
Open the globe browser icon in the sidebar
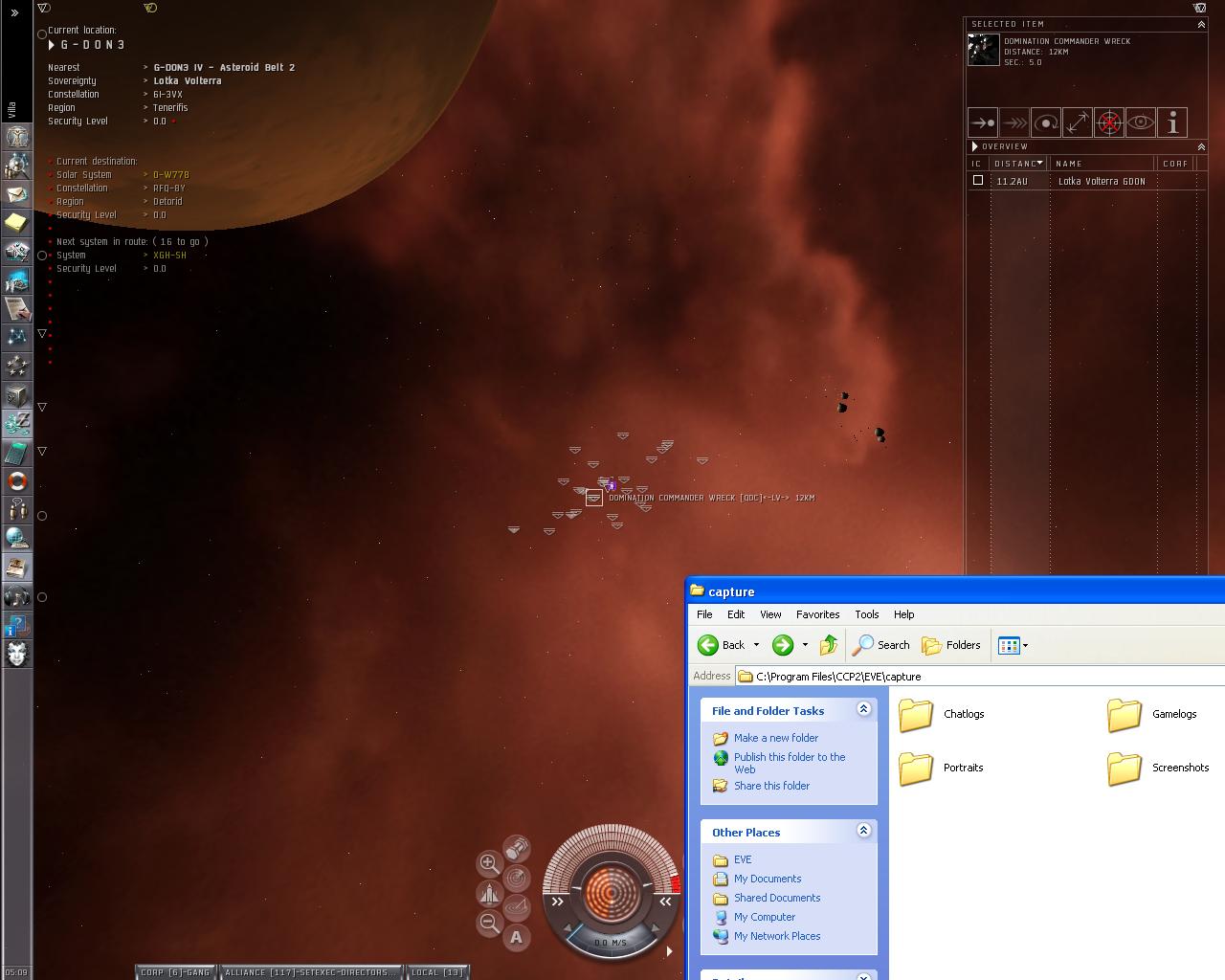[17, 539]
